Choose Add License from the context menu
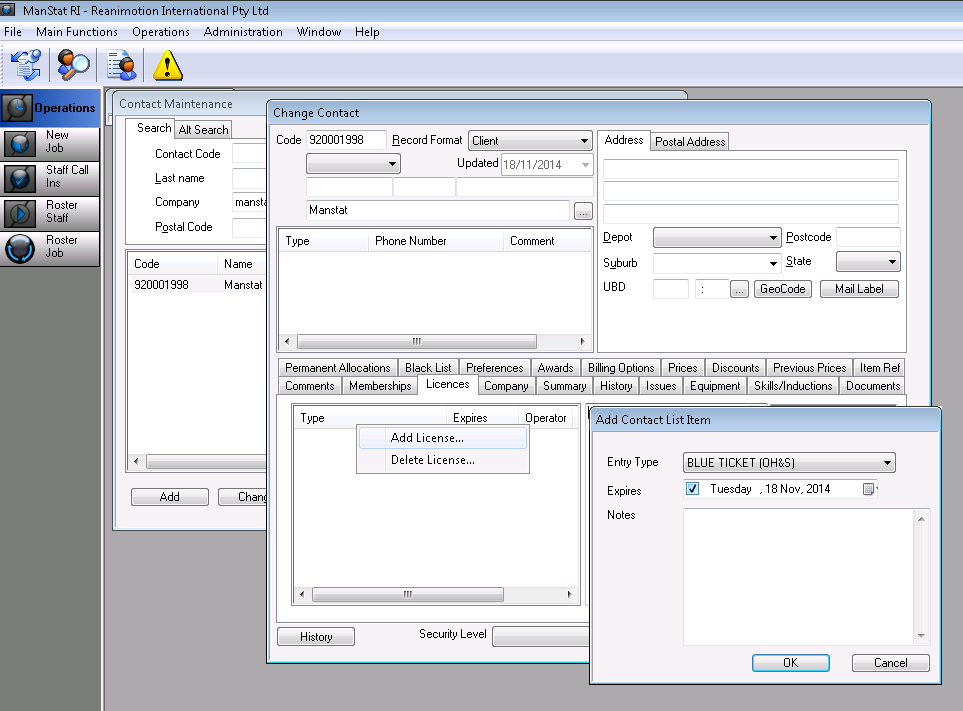Image resolution: width=963 pixels, height=711 pixels. pos(427,438)
